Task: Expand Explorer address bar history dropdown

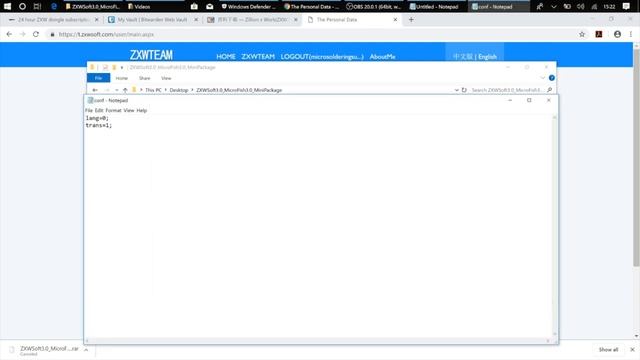Action: [x=456, y=90]
